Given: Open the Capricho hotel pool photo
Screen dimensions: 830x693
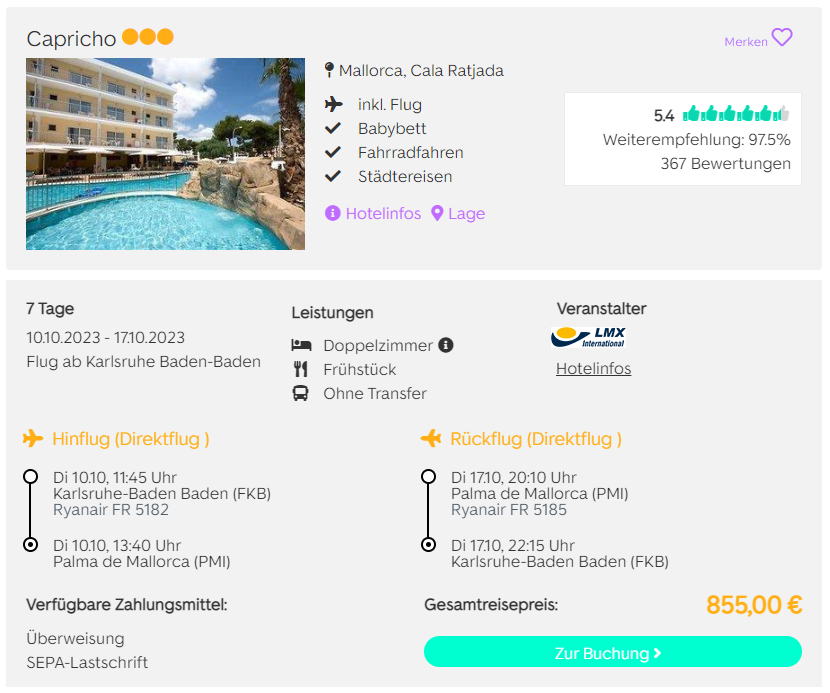Looking at the screenshot, I should (x=165, y=154).
